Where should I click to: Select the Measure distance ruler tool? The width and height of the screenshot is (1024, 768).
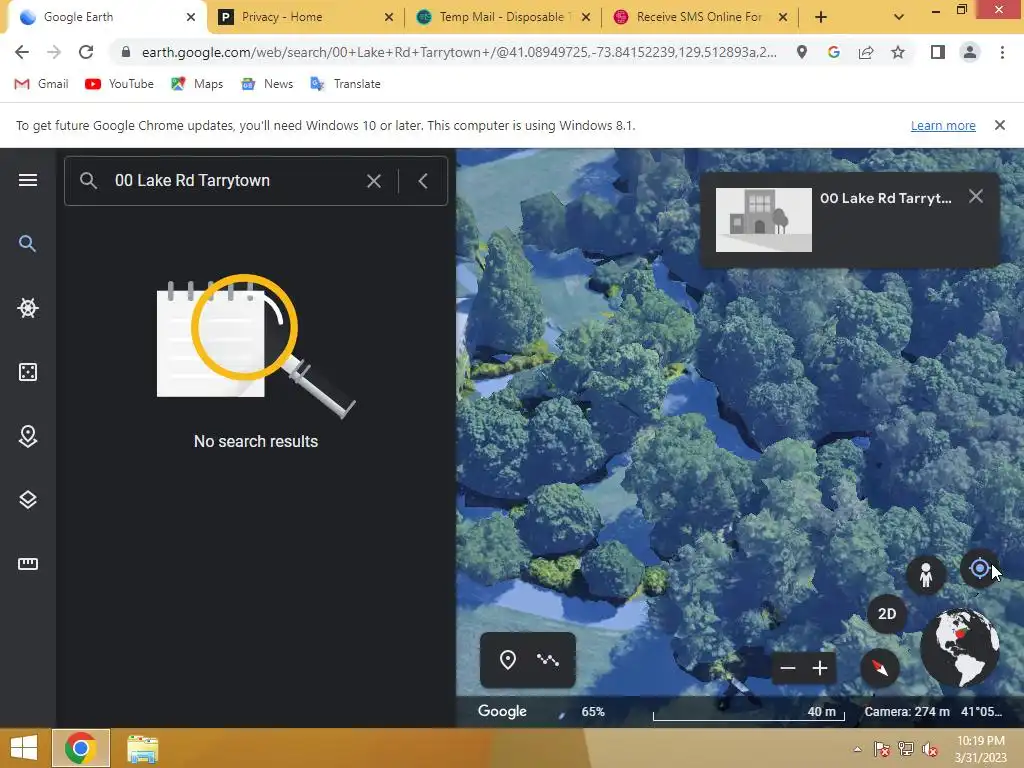click(27, 564)
